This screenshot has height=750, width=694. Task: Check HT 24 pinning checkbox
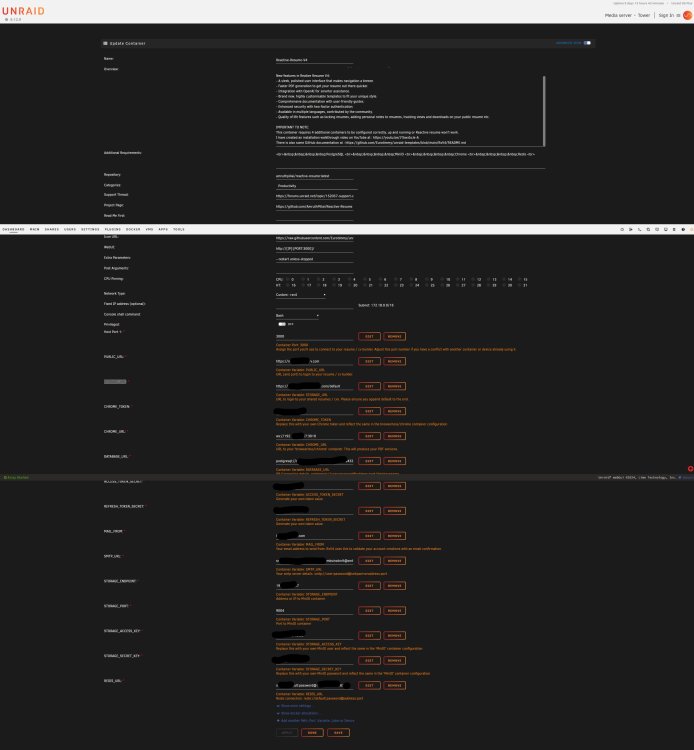(411, 285)
